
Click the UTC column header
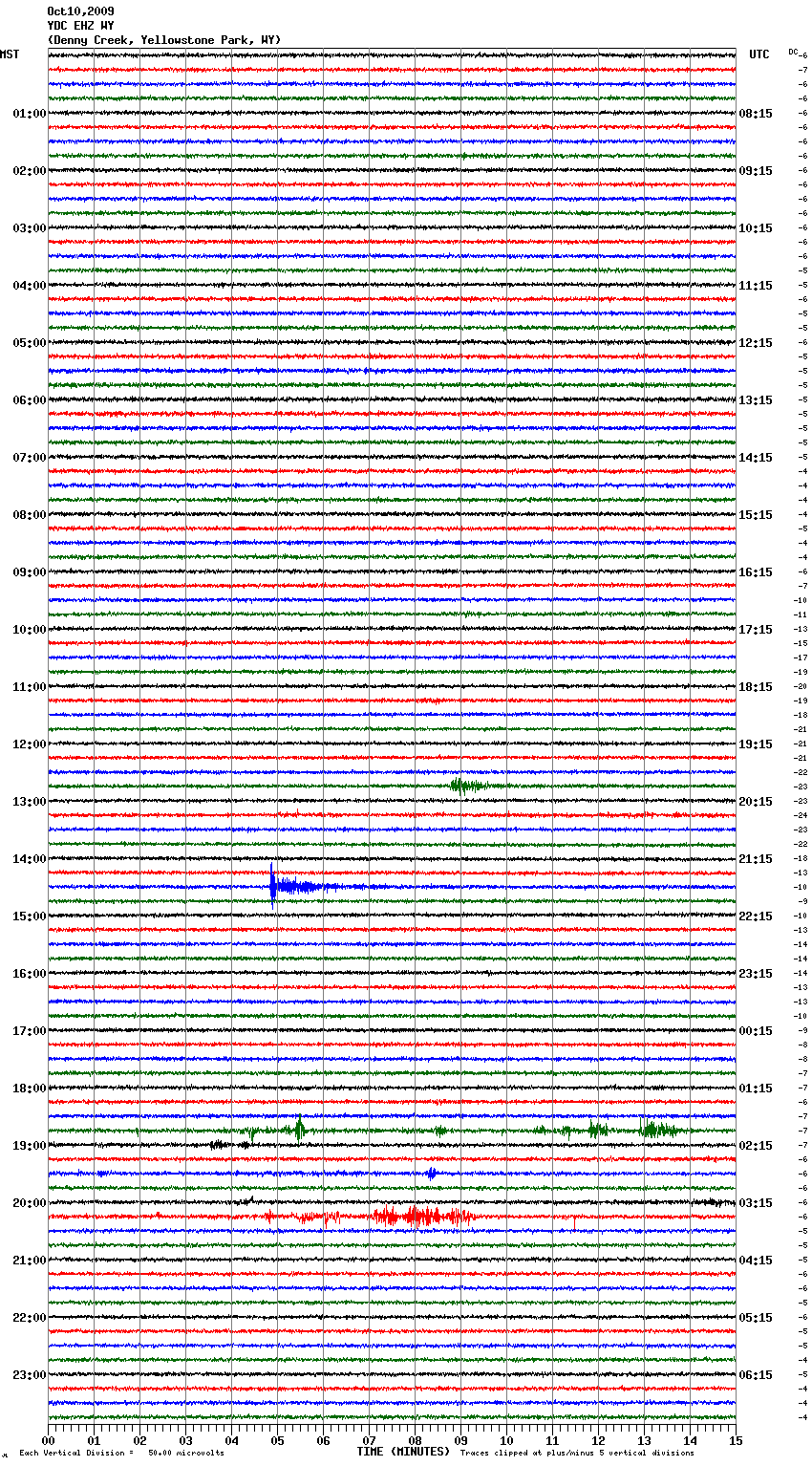point(759,54)
